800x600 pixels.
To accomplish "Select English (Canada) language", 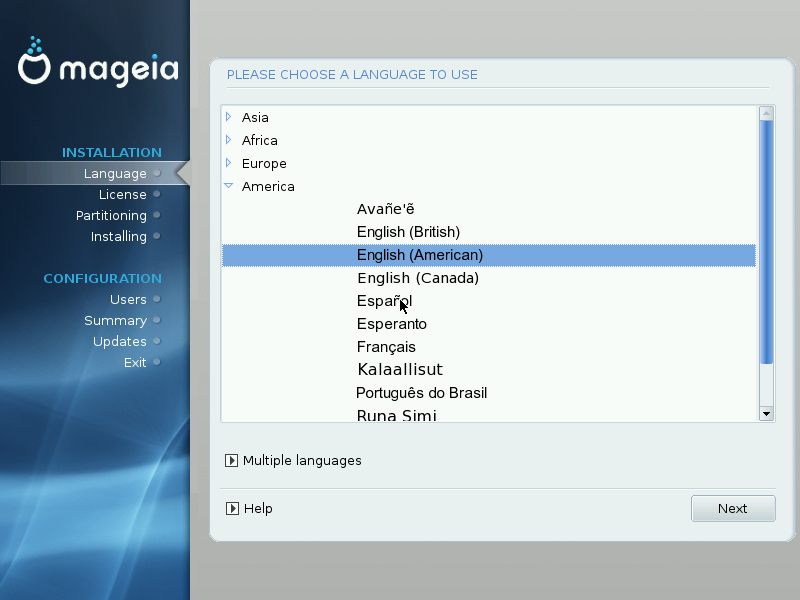I will click(x=418, y=278).
